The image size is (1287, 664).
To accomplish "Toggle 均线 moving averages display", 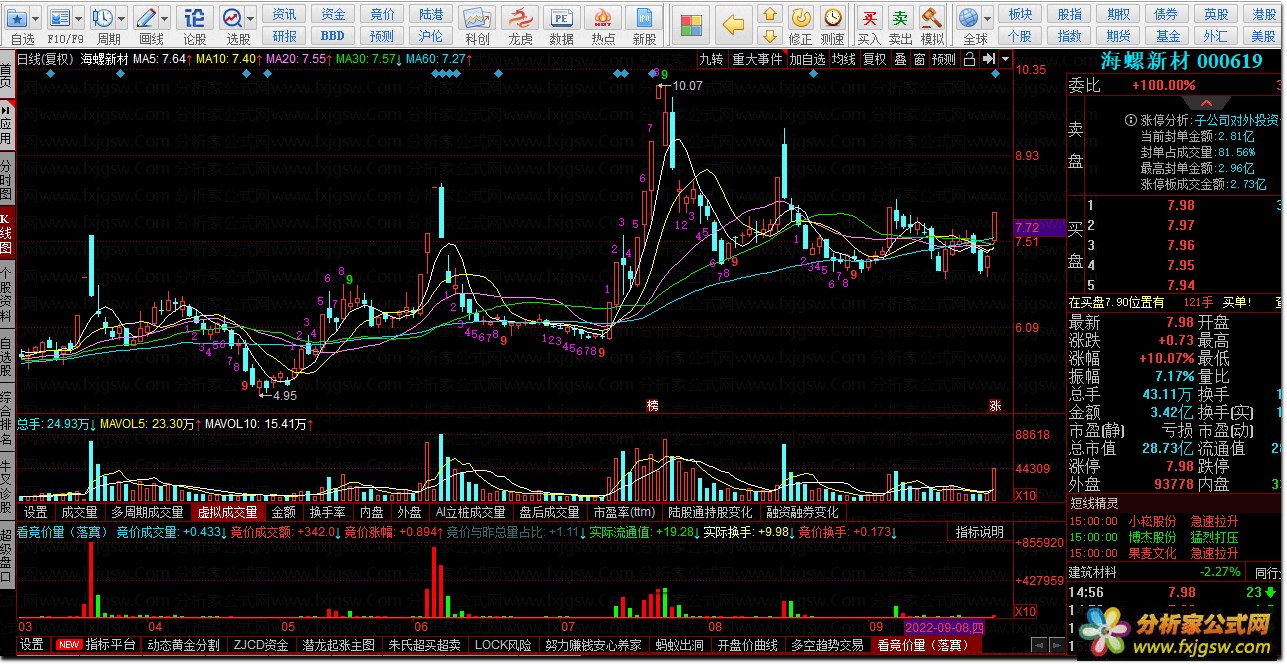I will click(844, 59).
